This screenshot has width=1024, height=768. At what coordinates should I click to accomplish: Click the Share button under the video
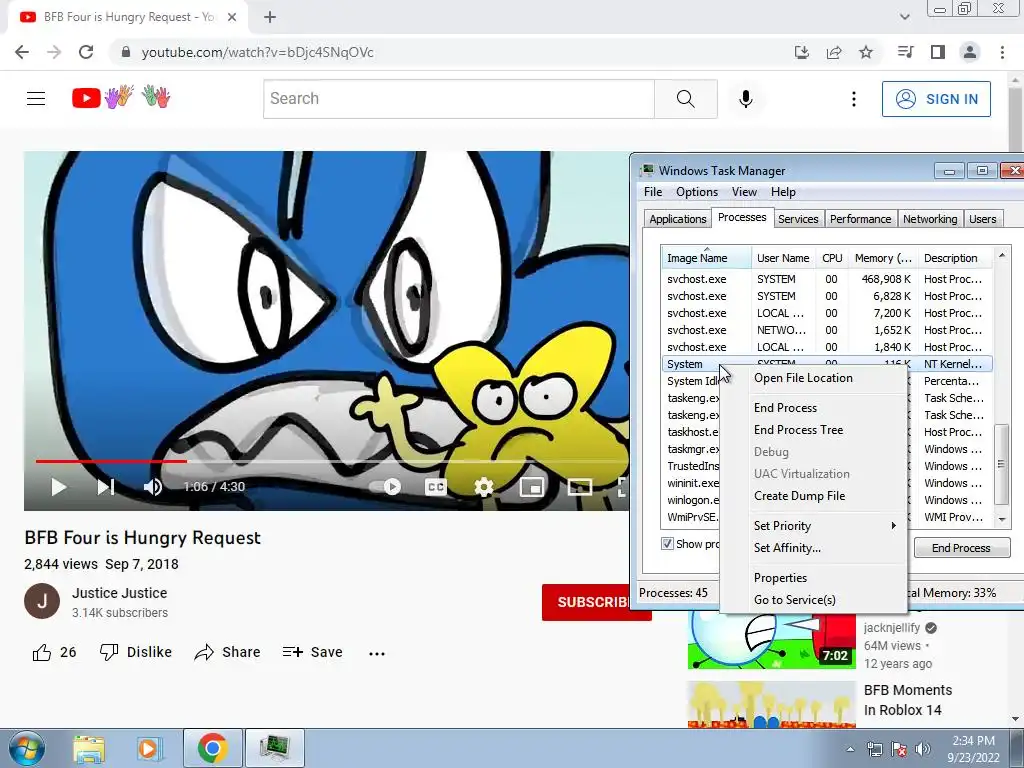(227, 652)
